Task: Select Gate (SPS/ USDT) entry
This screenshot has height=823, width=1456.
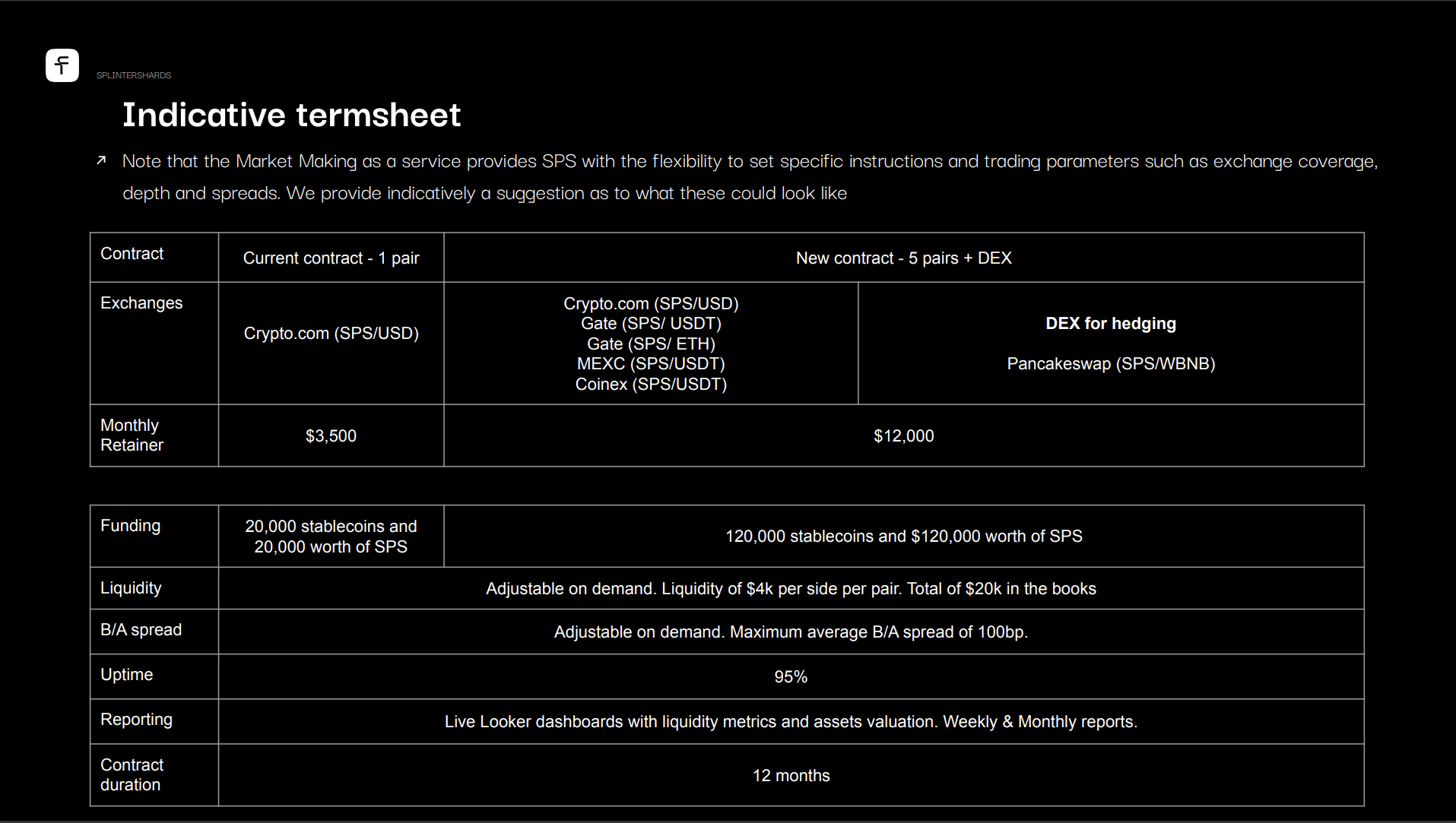Action: pos(652,324)
